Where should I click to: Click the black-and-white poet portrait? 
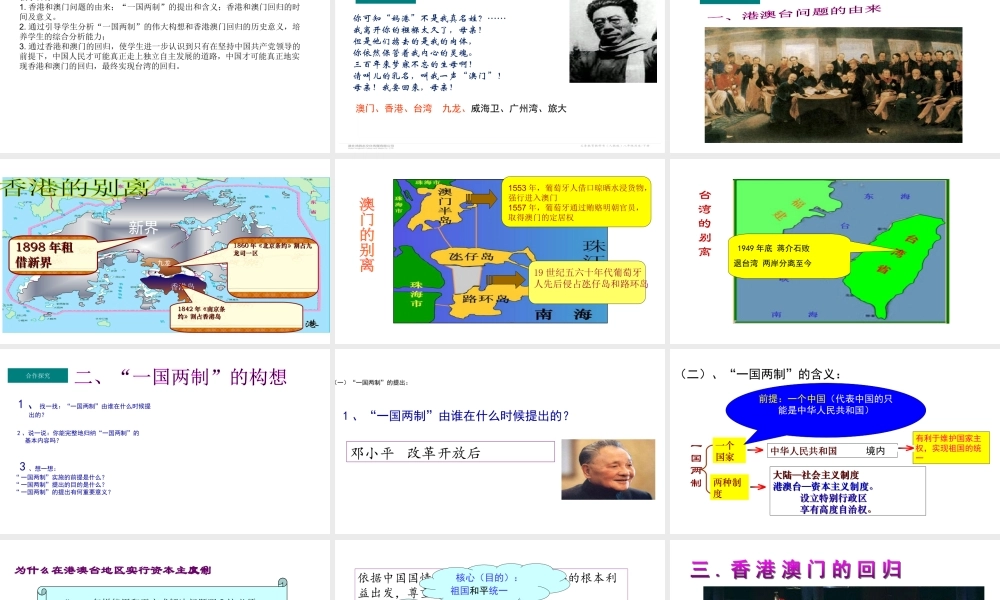pyautogui.click(x=613, y=41)
